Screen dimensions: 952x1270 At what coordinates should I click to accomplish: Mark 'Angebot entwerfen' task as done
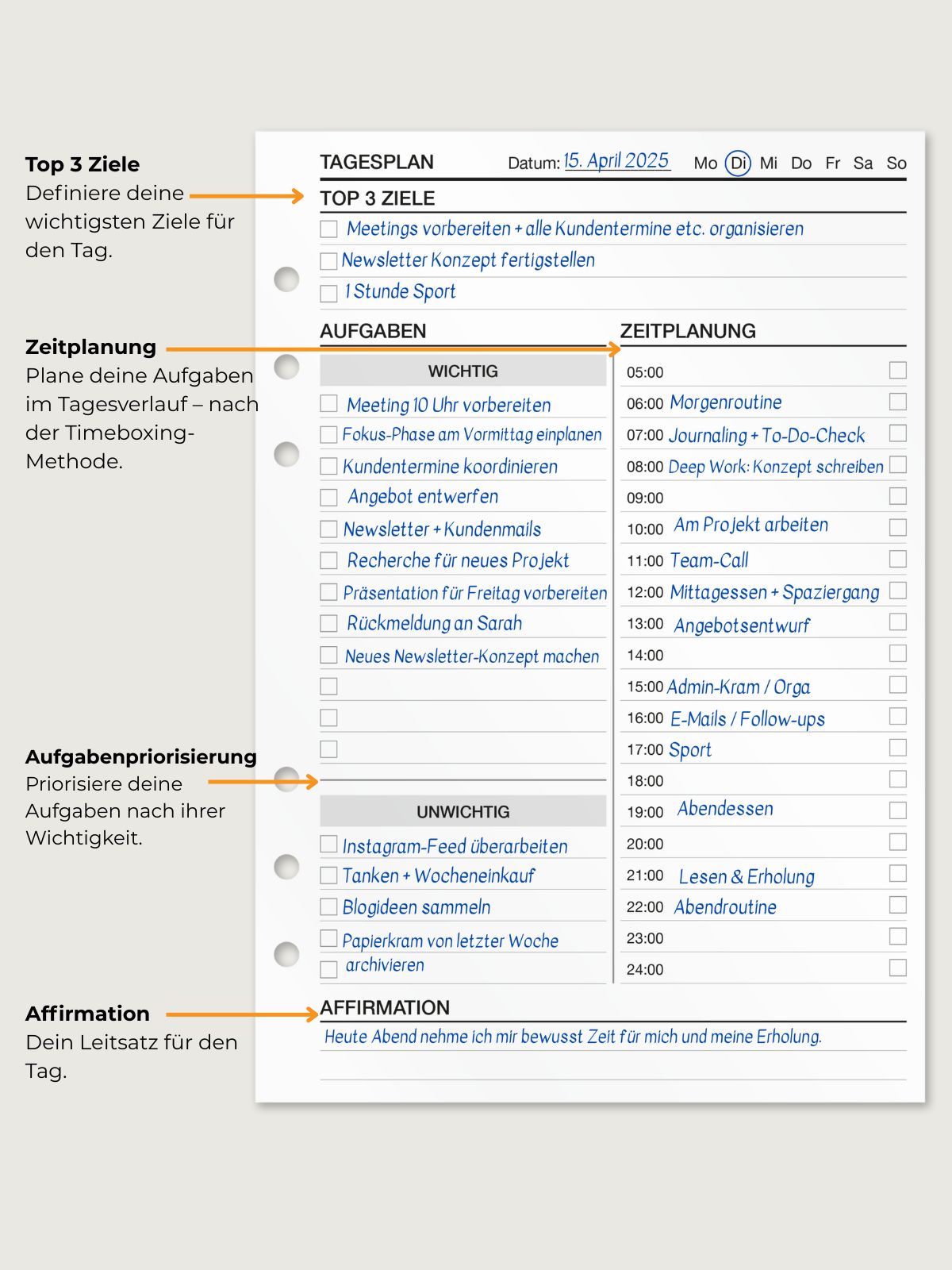[x=328, y=498]
